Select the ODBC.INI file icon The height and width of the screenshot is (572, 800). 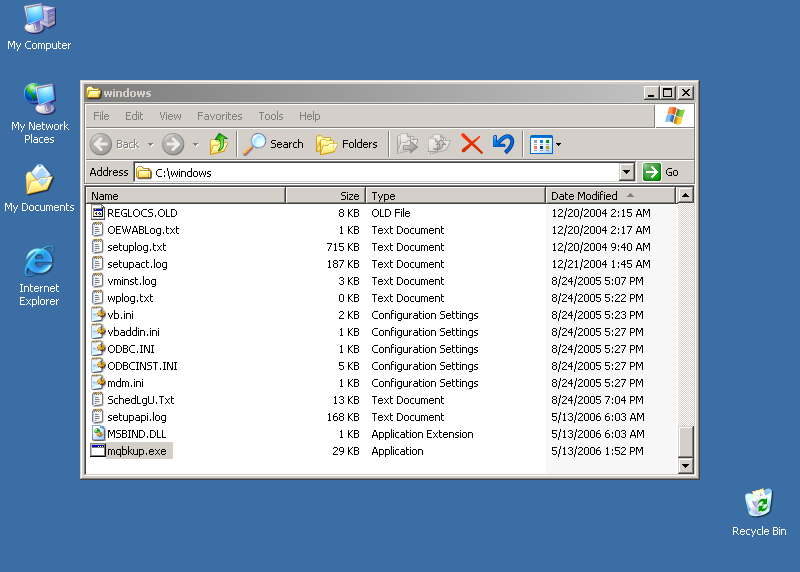tap(98, 349)
